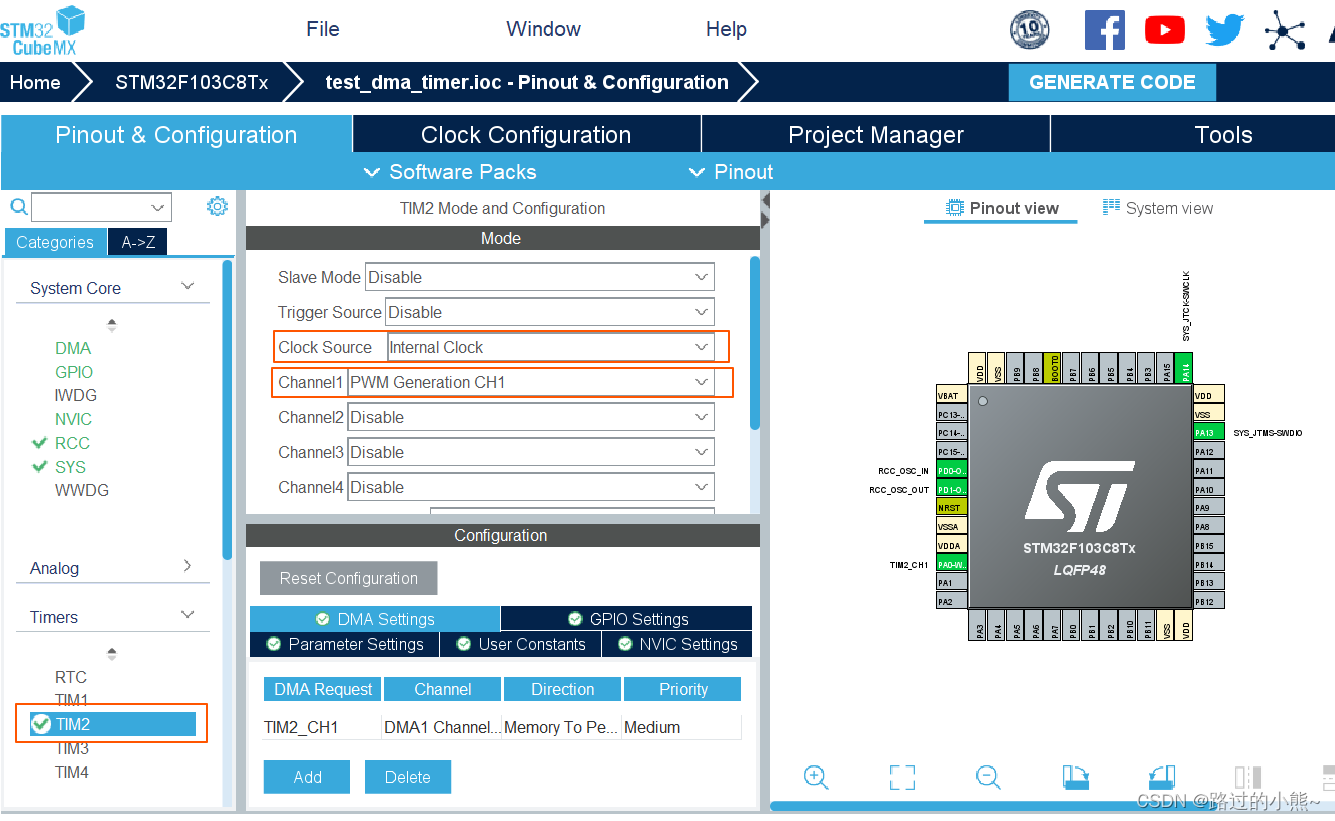Select the TIM2_CH1 DMA request row
The image size is (1335, 821).
click(502, 727)
